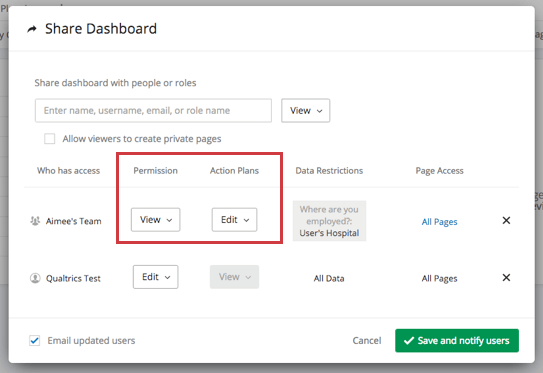Click All Pages text for Qualtrics Test

[x=439, y=278]
